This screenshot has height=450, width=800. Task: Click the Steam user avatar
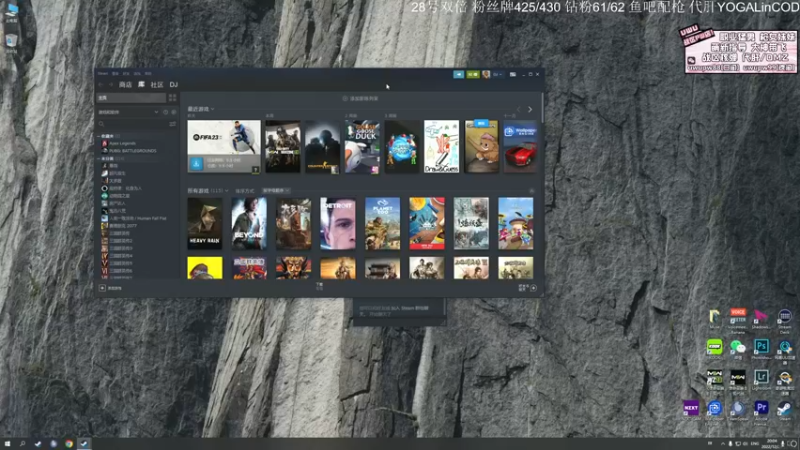(x=486, y=74)
